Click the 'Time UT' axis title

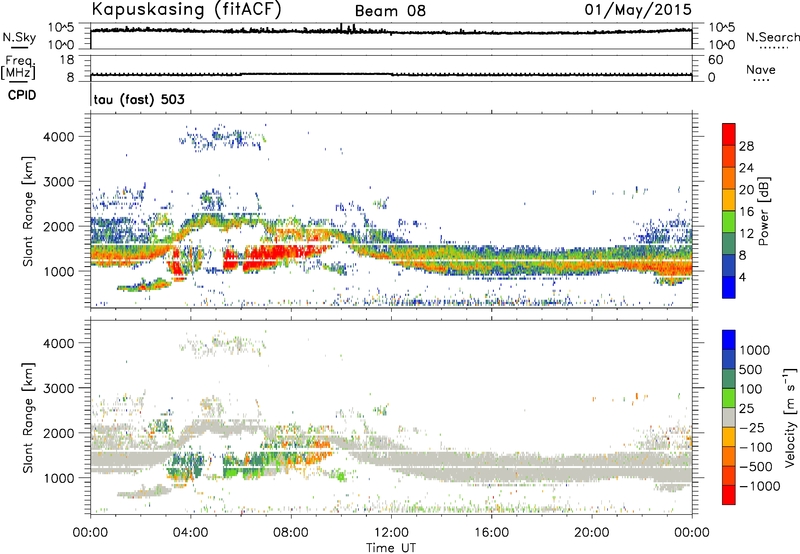coord(391,548)
